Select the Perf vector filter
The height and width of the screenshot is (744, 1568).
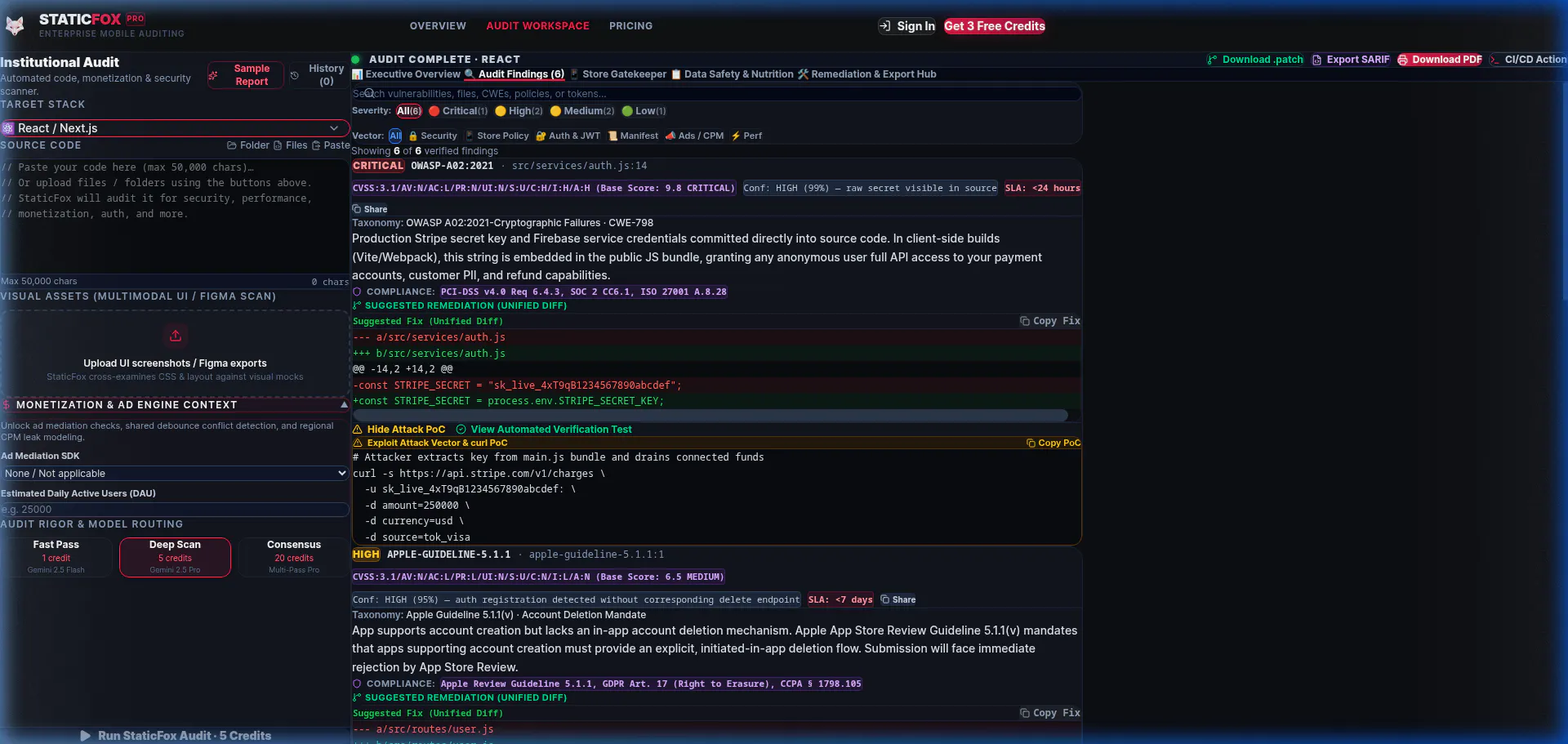click(746, 136)
